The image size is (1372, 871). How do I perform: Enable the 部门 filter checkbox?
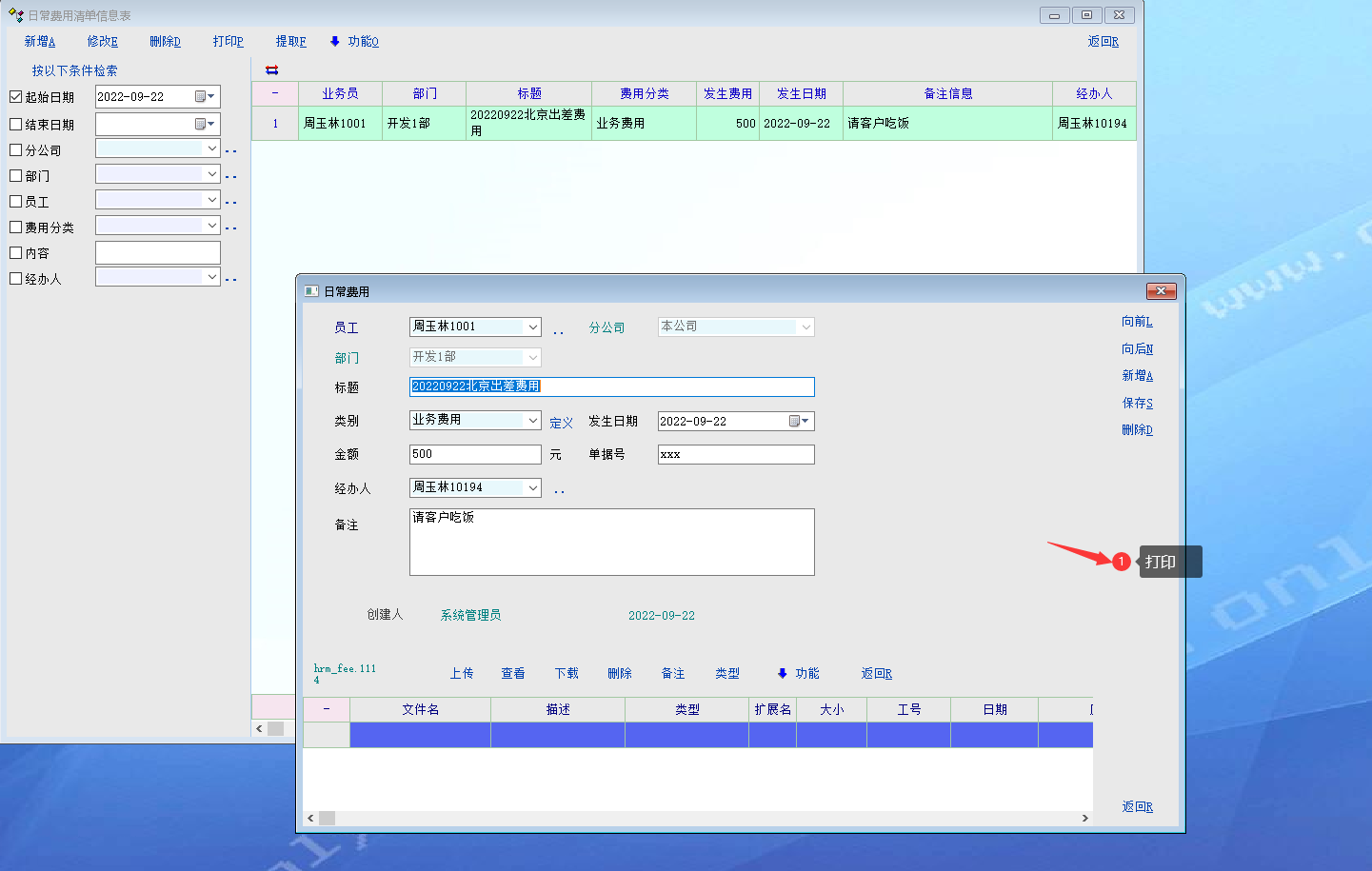coord(15,176)
